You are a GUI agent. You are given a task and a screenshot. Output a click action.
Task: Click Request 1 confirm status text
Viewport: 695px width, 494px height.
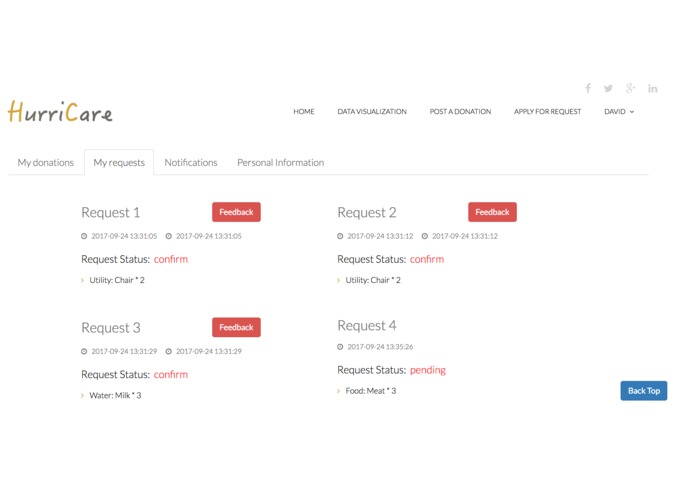[x=171, y=259]
